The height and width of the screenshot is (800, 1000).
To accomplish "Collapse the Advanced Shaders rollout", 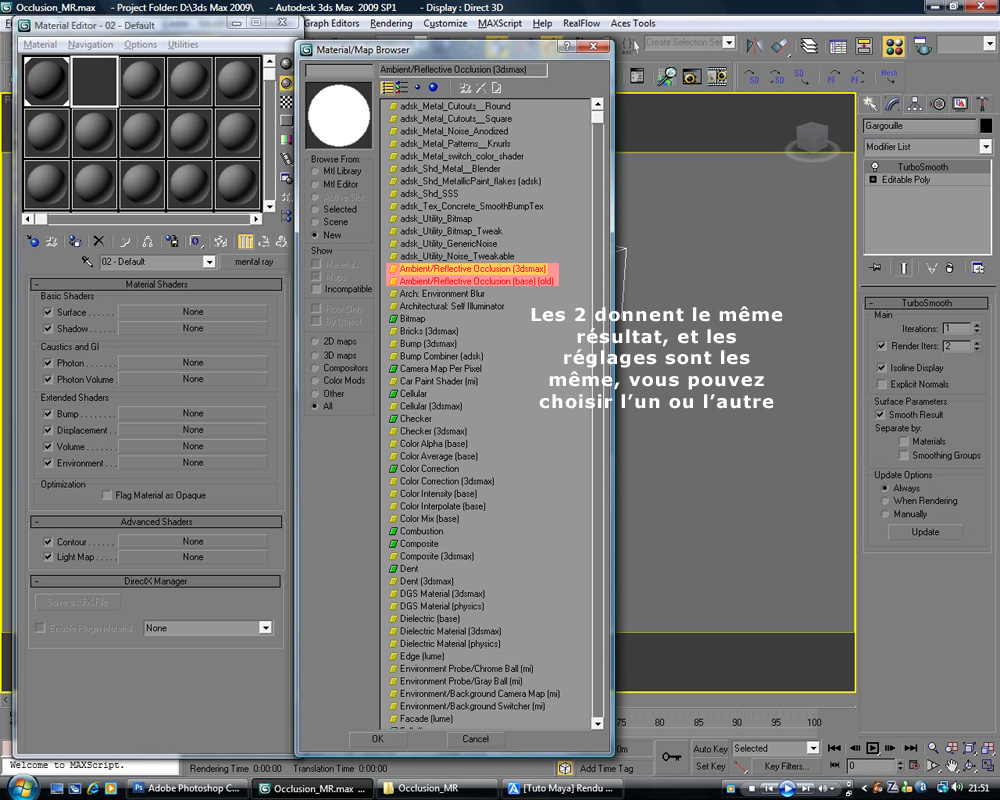I will click(x=155, y=522).
